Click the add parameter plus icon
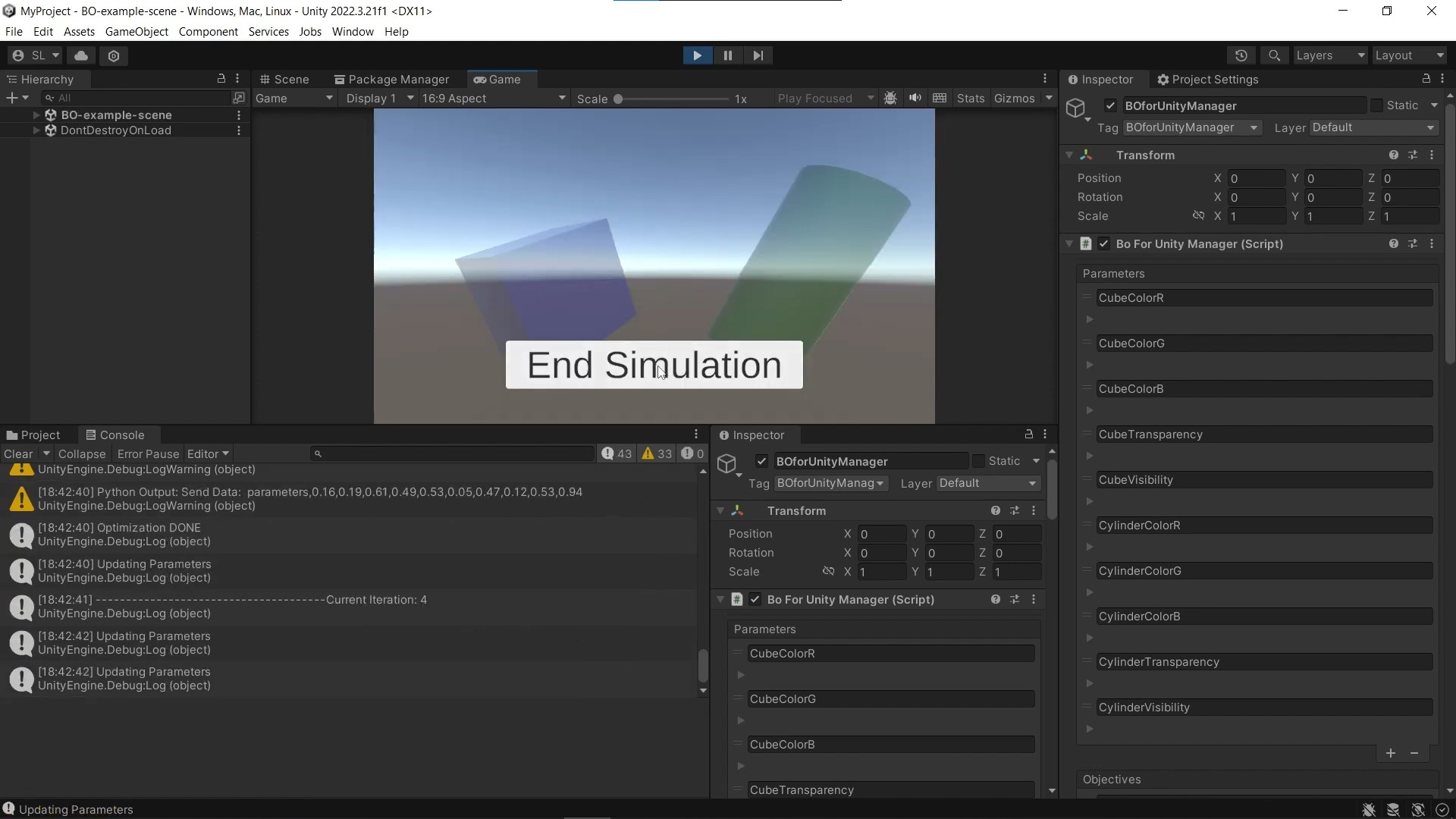Viewport: 1456px width, 819px height. tap(1390, 753)
